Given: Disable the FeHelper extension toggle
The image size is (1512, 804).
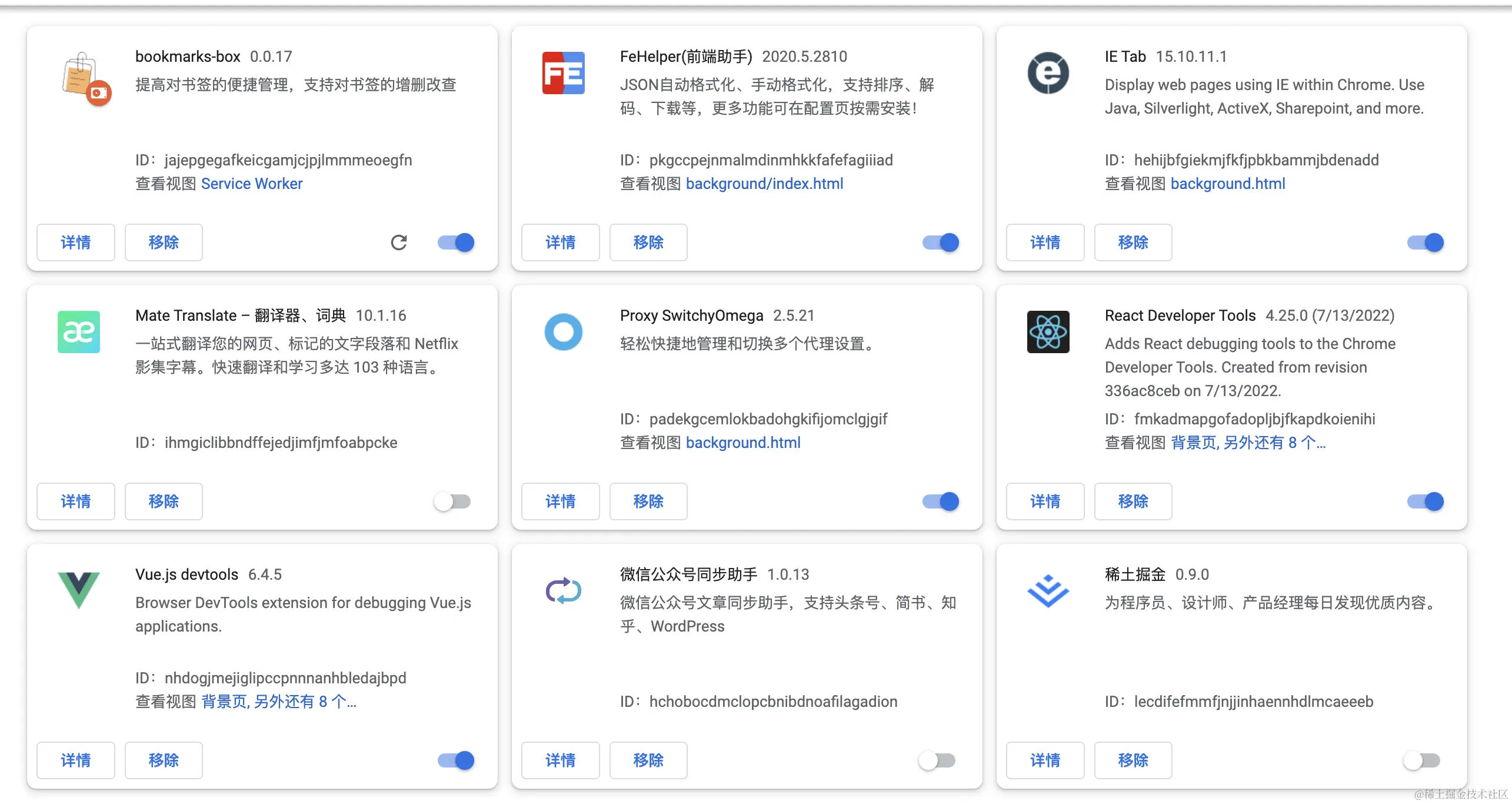Looking at the screenshot, I should [x=941, y=242].
